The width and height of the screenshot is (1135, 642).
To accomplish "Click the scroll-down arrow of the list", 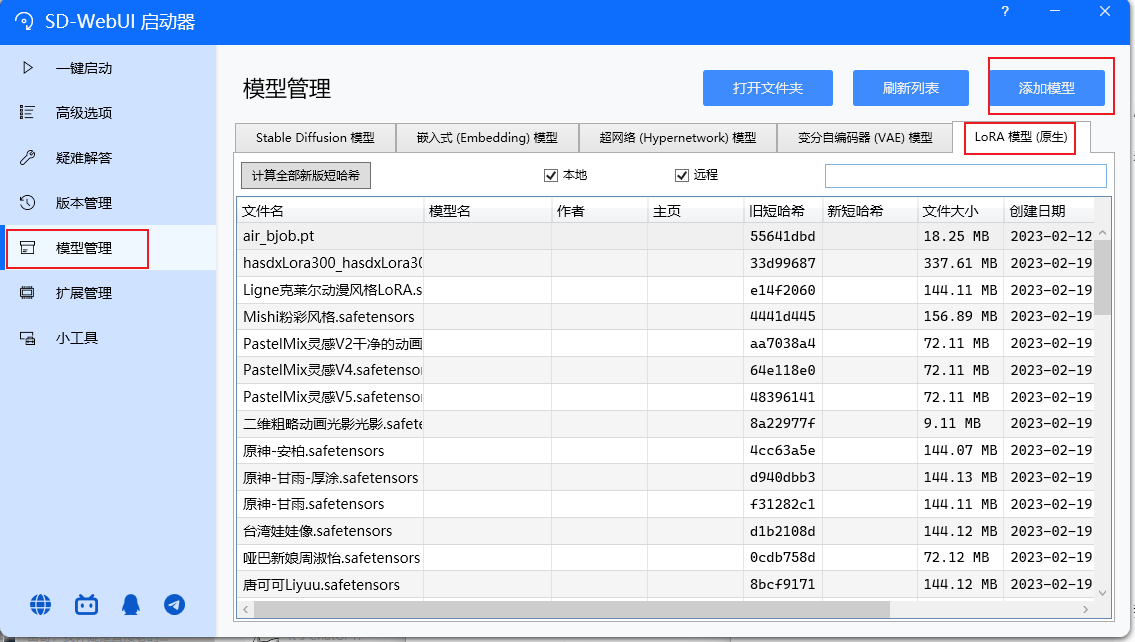I will tap(1102, 593).
